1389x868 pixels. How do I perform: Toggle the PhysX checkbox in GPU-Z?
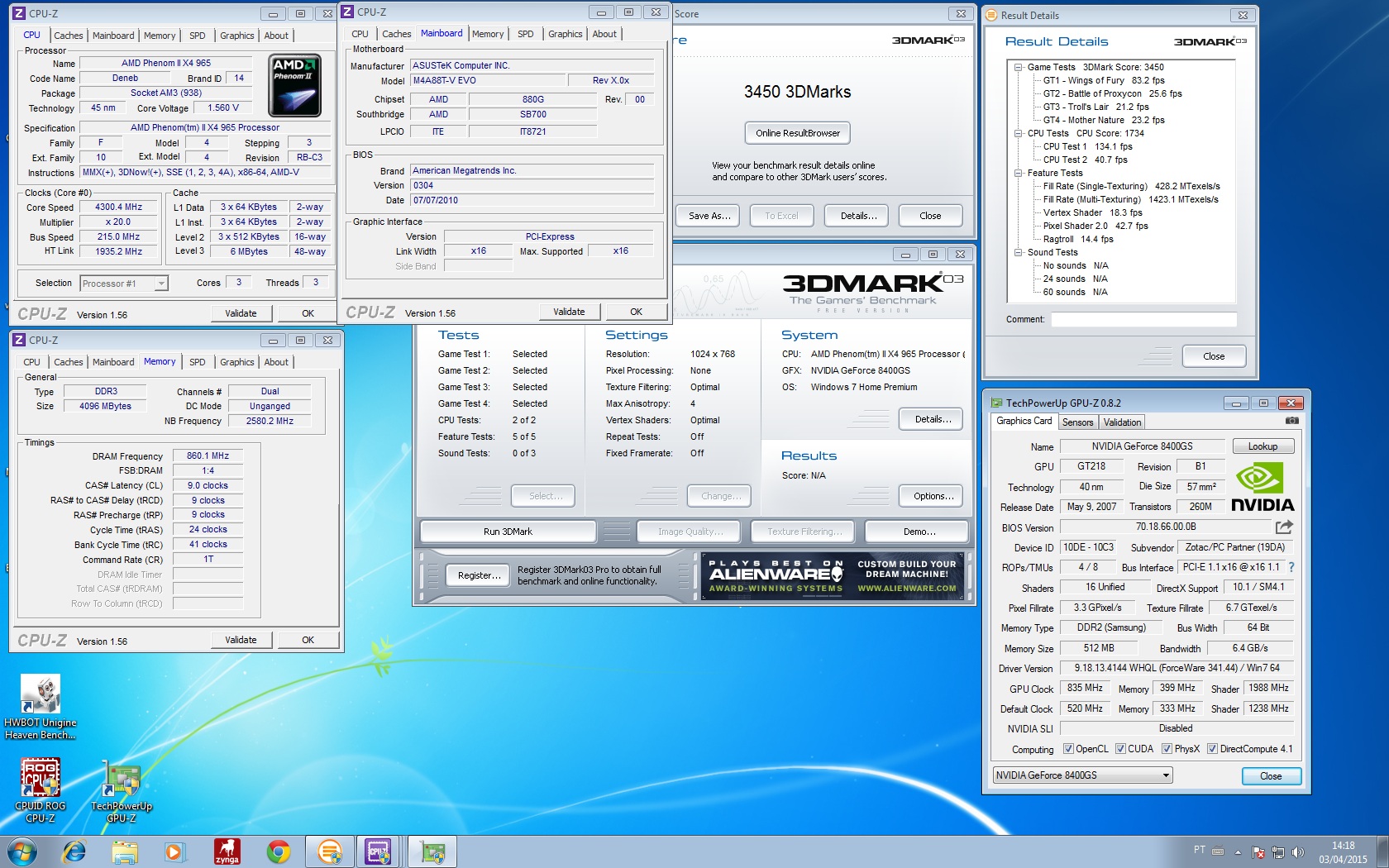point(1167,749)
